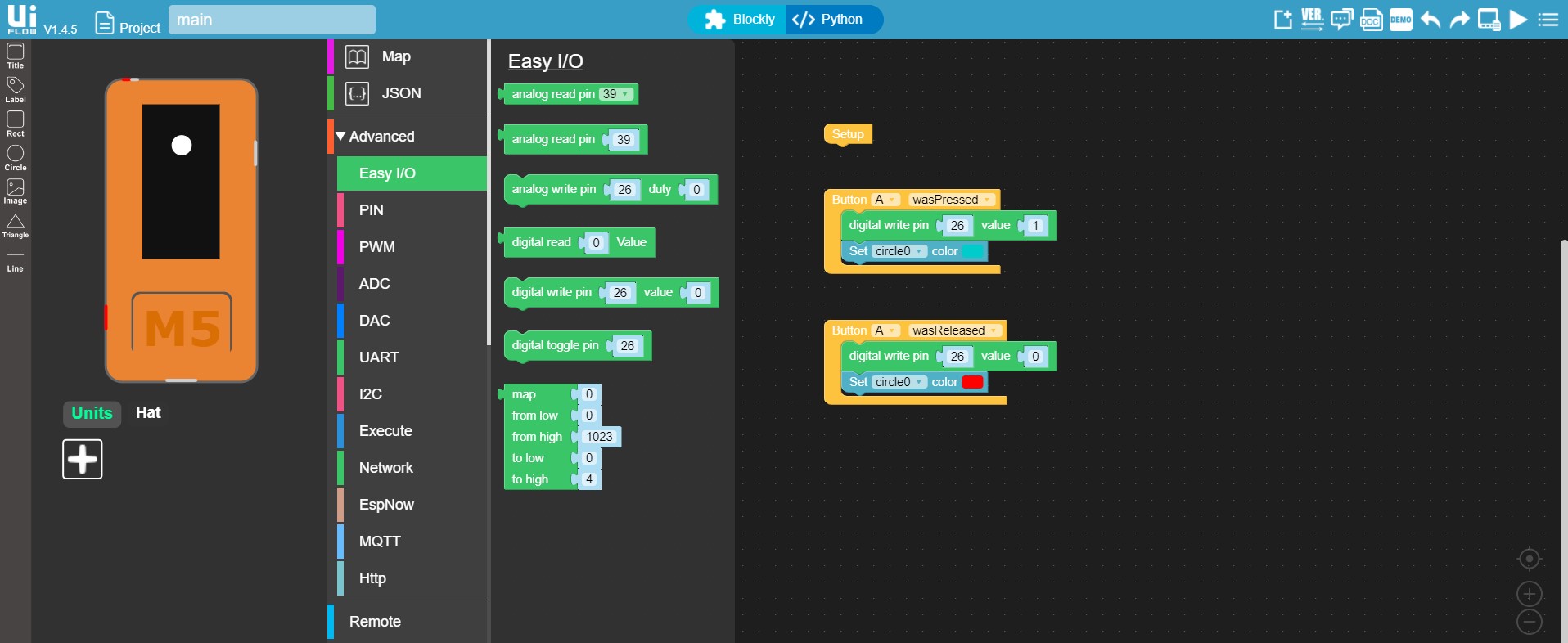
Task: Open the firmware version switch icon
Action: [1312, 20]
